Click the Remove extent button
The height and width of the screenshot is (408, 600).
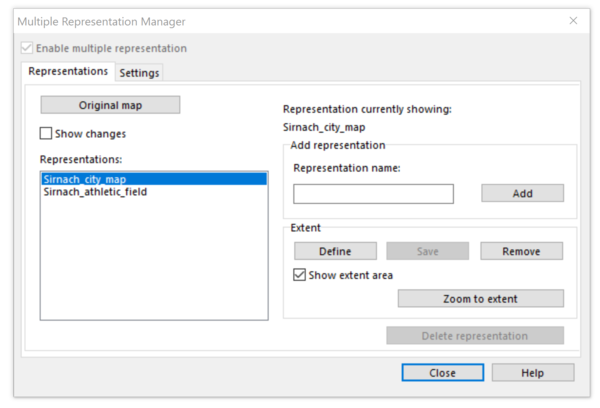click(x=522, y=251)
